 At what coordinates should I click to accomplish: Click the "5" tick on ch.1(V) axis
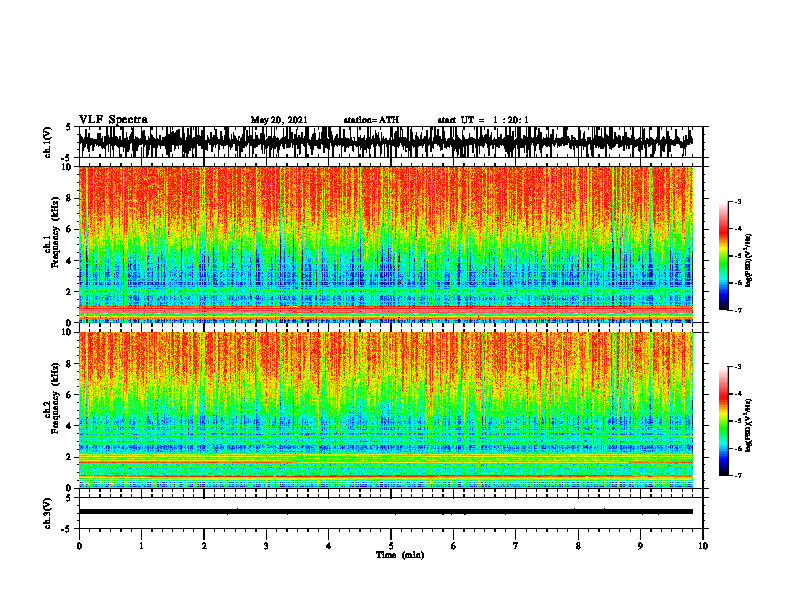click(x=69, y=127)
